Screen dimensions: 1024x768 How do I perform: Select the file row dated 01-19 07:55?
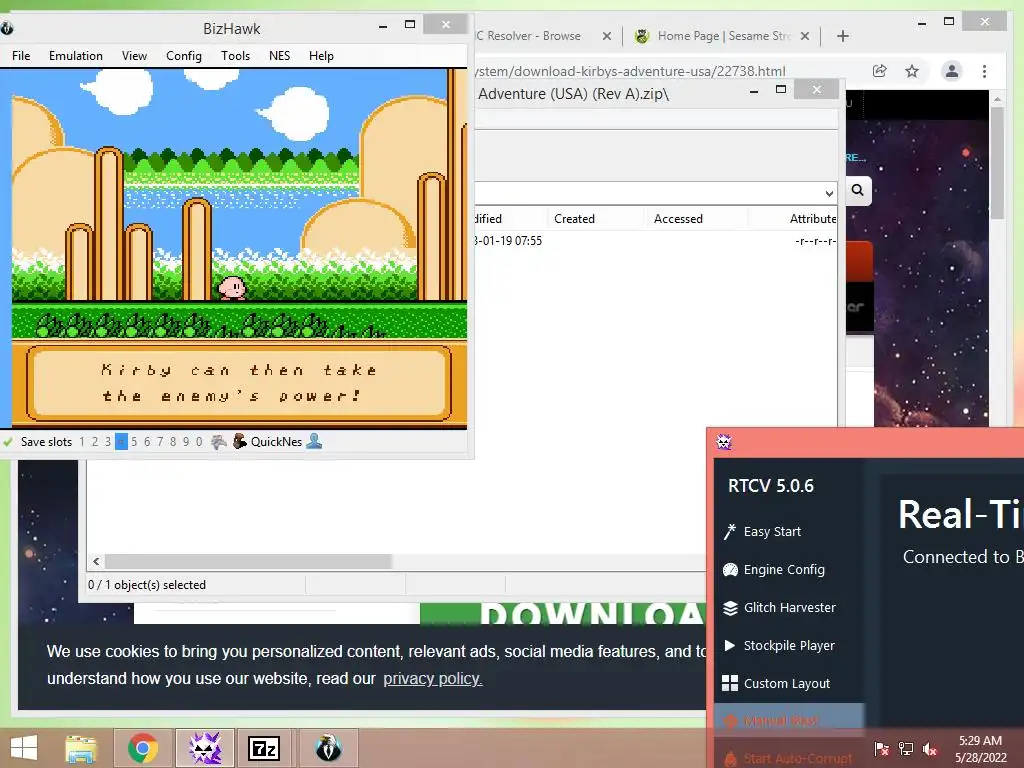tap(656, 241)
